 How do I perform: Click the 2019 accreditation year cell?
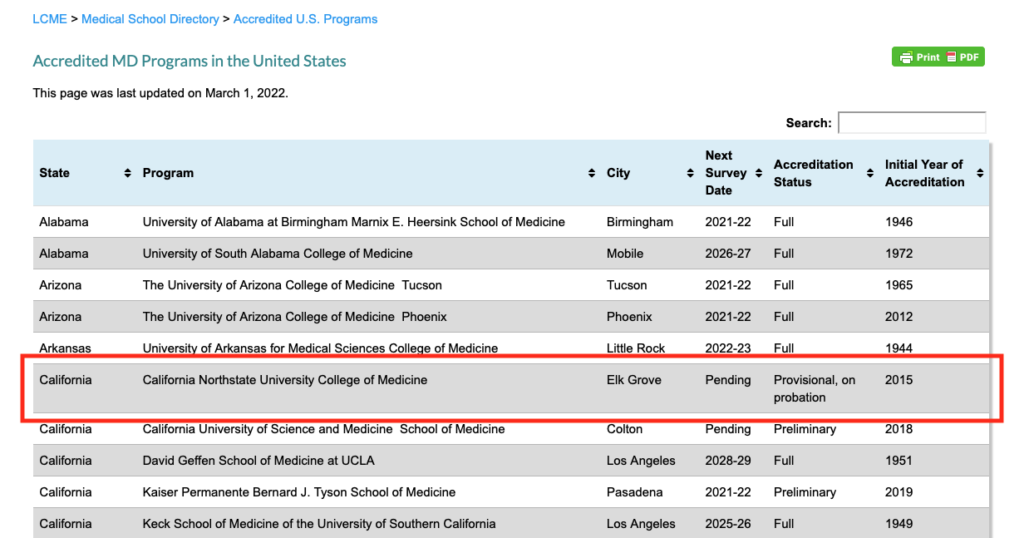899,492
